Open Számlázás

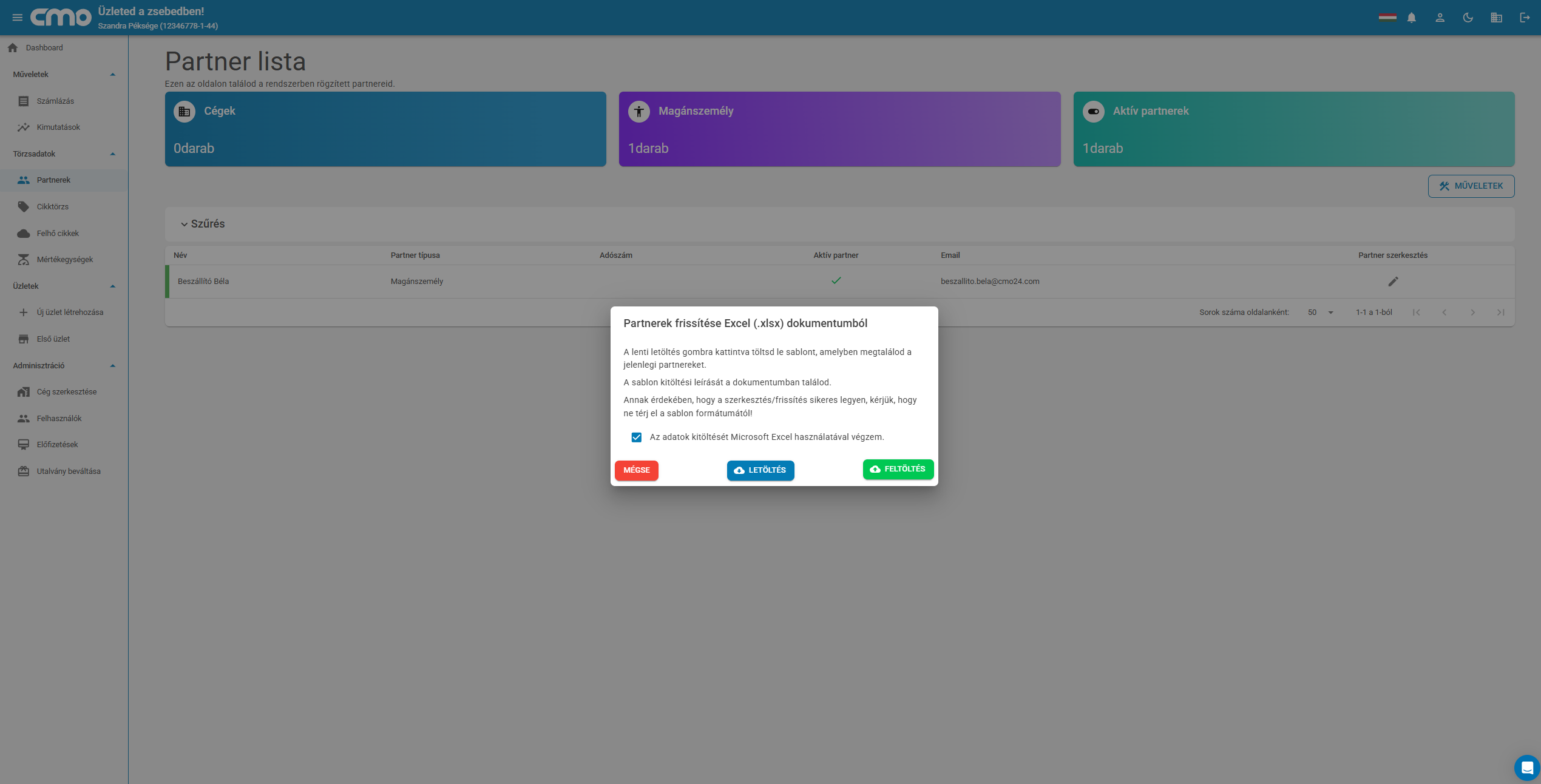64,101
